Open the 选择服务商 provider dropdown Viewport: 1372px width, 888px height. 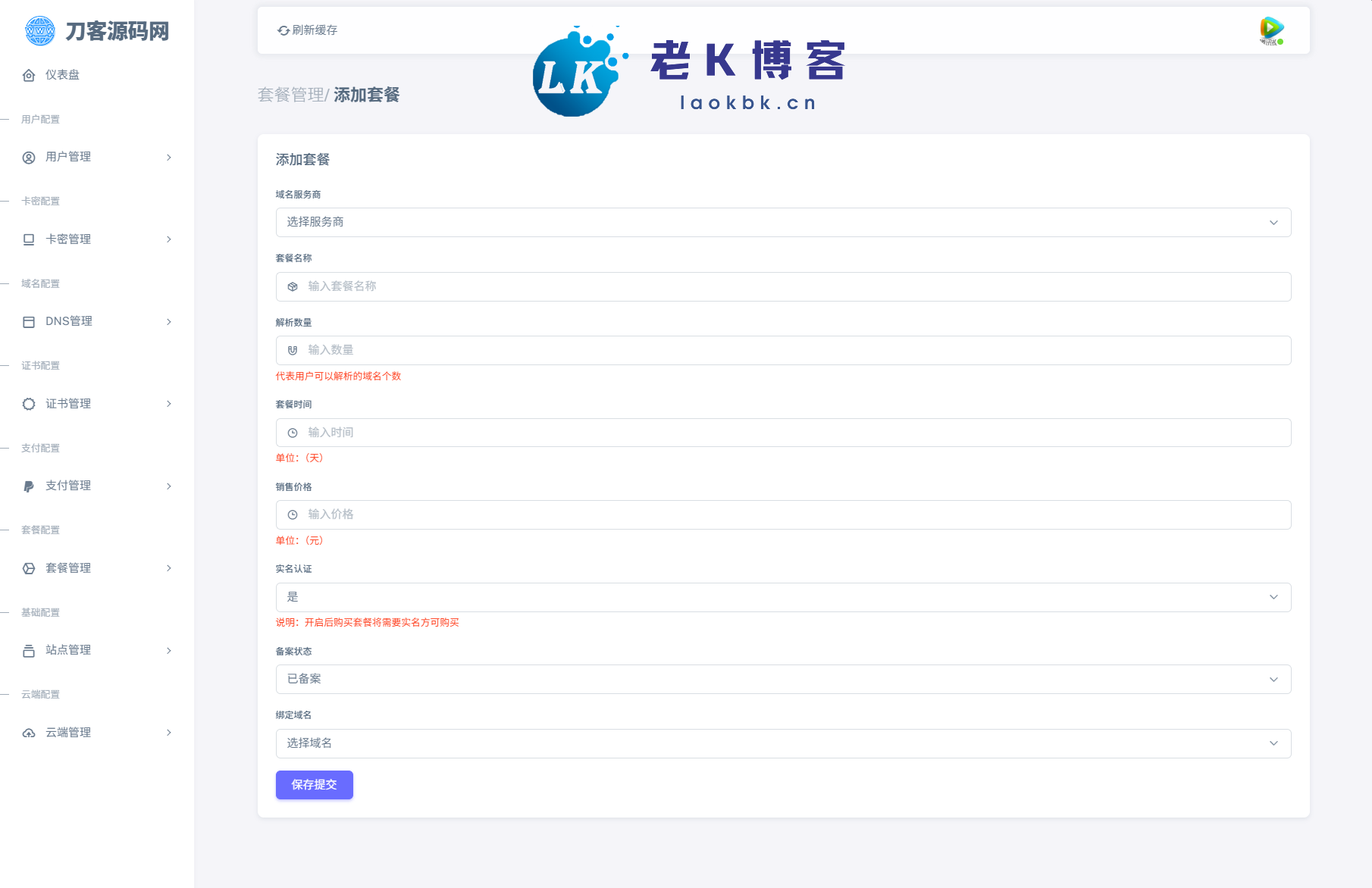782,223
